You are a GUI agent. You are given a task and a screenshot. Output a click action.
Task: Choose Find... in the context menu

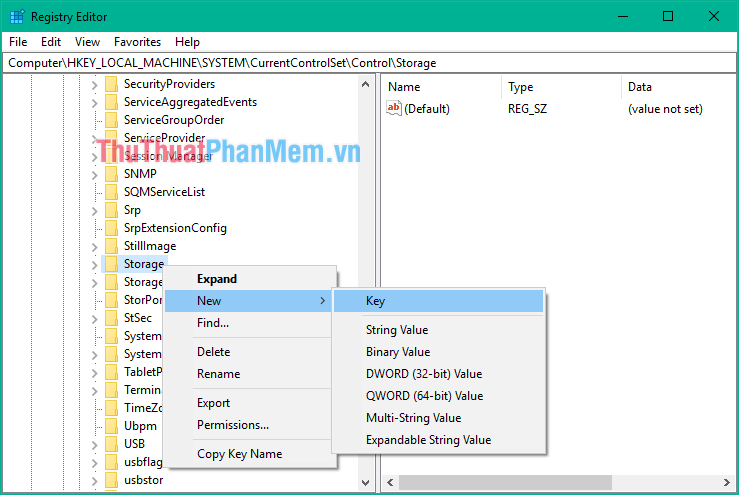click(x=250, y=323)
